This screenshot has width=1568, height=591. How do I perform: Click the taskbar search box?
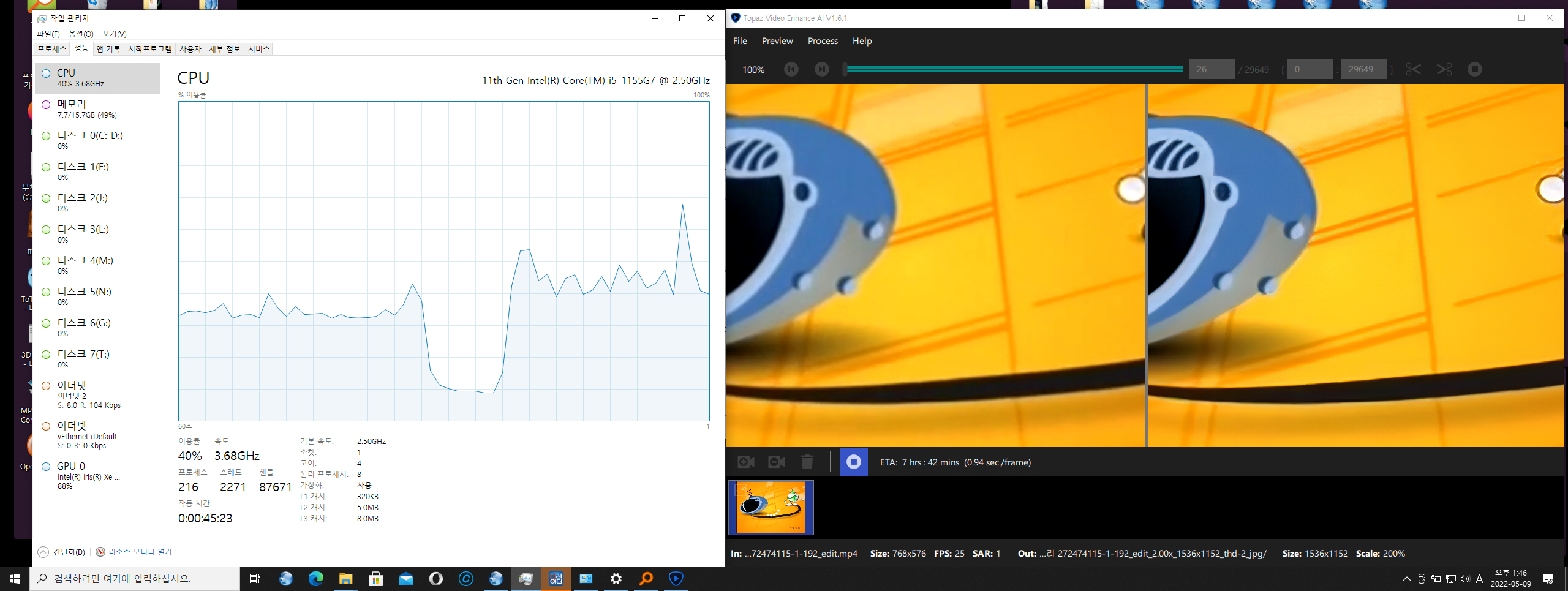(x=135, y=579)
